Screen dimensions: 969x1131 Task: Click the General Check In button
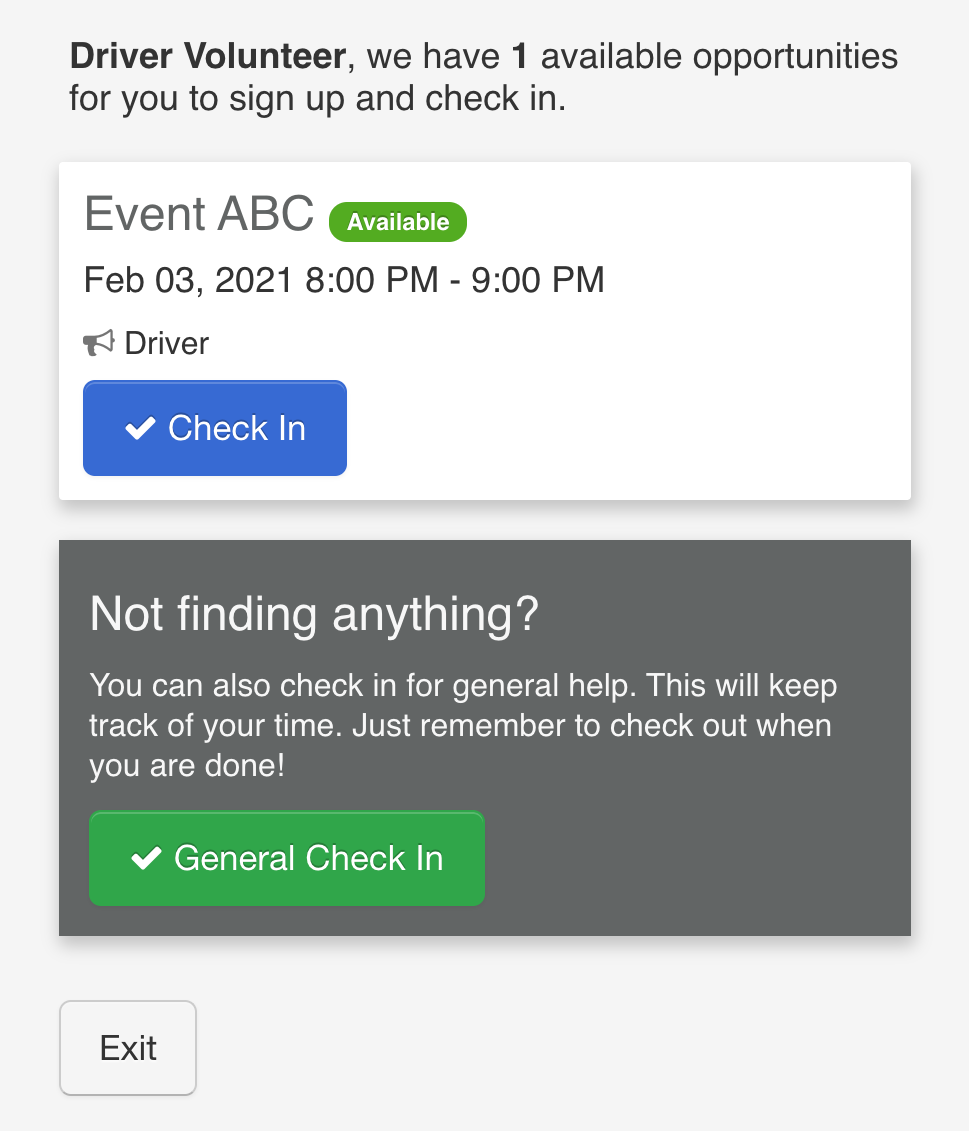(287, 858)
